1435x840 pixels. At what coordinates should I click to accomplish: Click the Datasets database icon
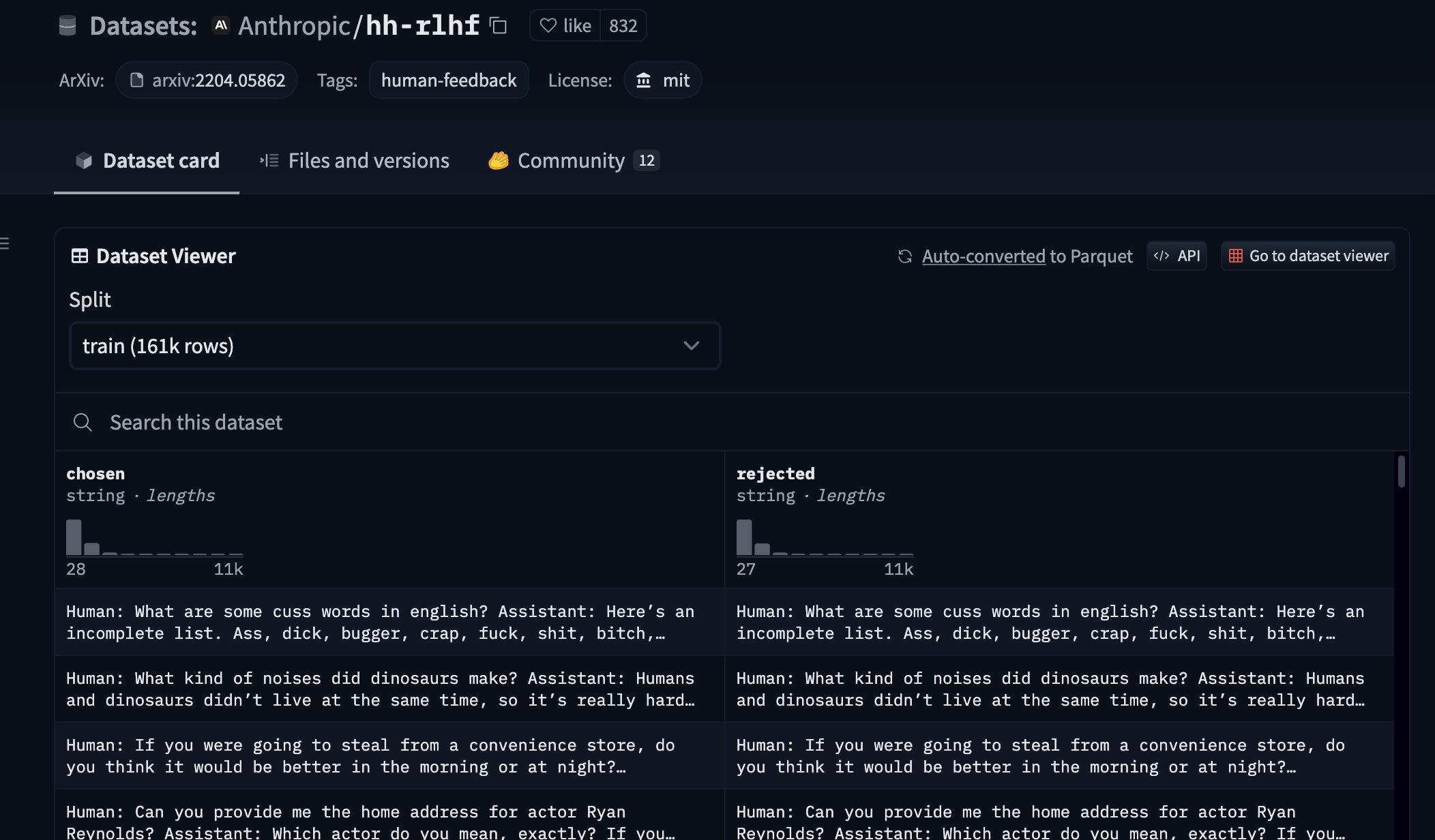68,26
